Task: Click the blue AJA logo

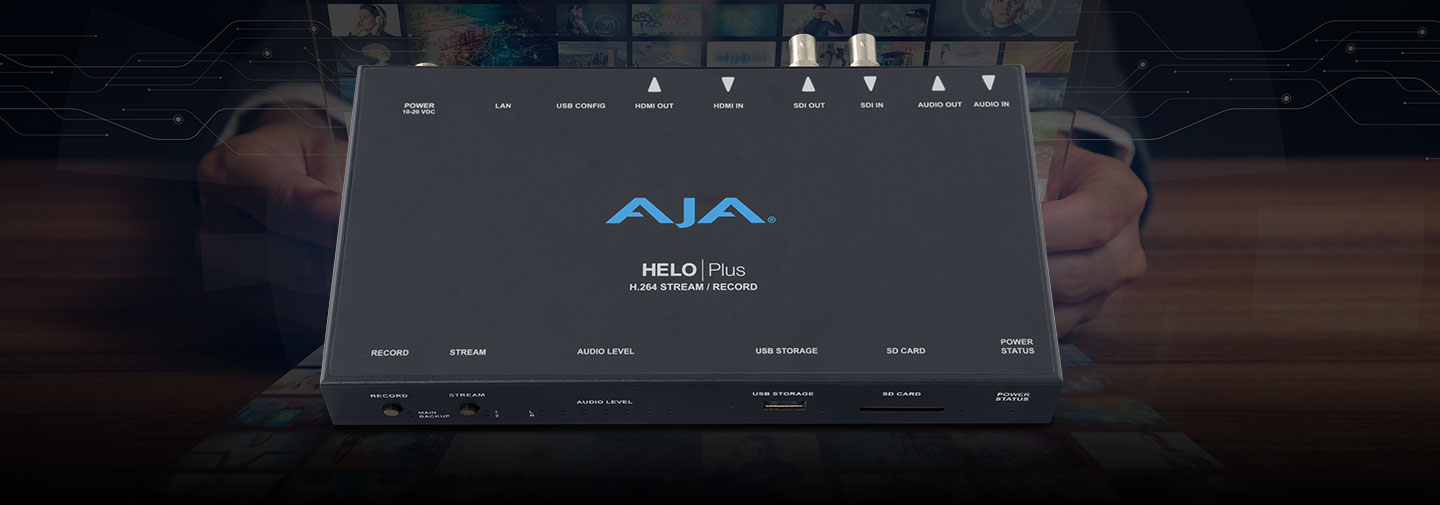Action: pos(690,212)
